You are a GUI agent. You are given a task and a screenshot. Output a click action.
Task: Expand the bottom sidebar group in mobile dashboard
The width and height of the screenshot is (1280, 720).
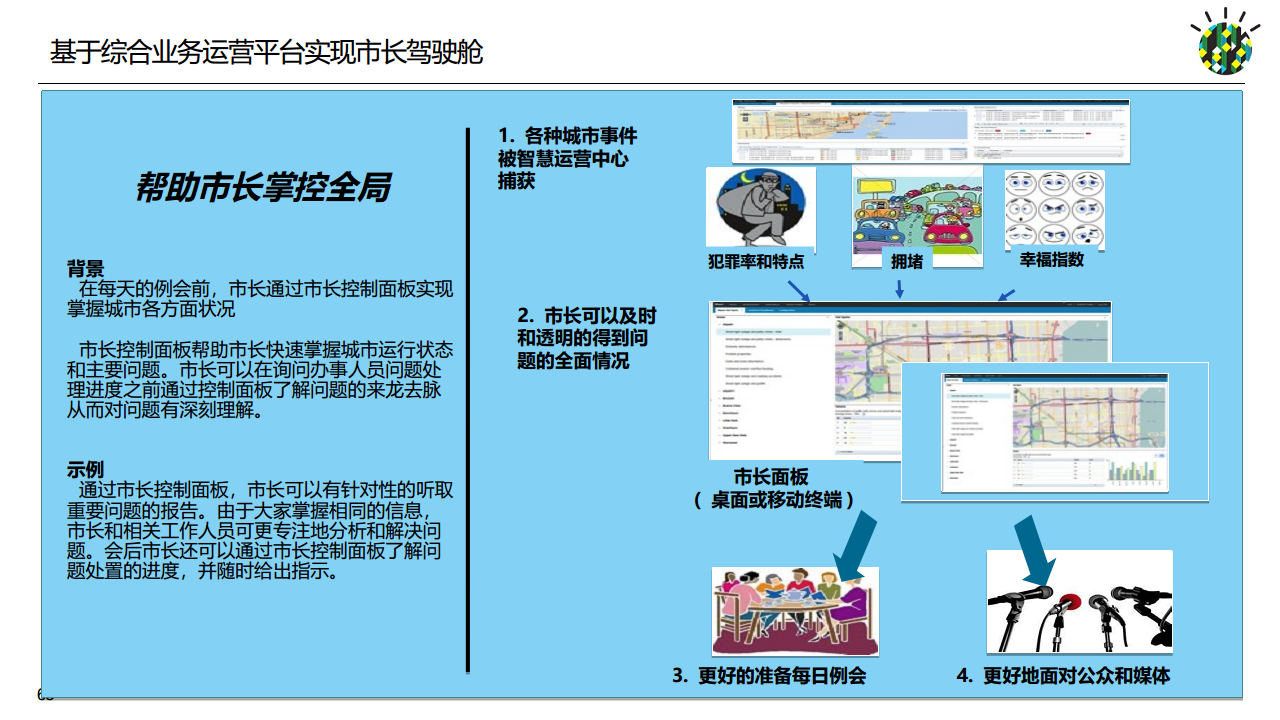point(948,478)
